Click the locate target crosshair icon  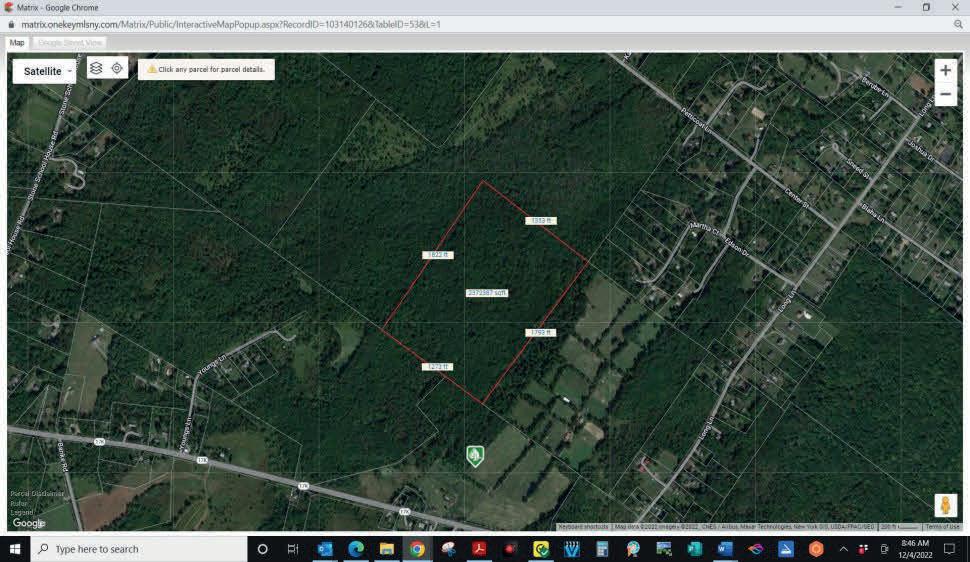[x=117, y=68]
